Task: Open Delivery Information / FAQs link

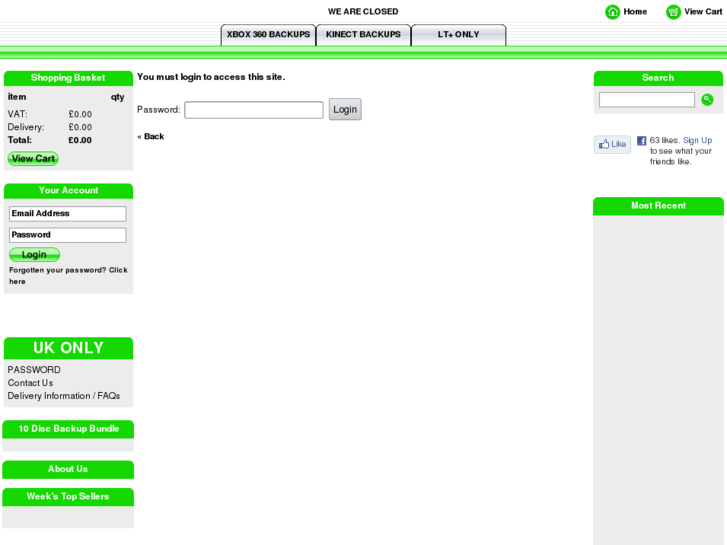Action: click(x=64, y=396)
